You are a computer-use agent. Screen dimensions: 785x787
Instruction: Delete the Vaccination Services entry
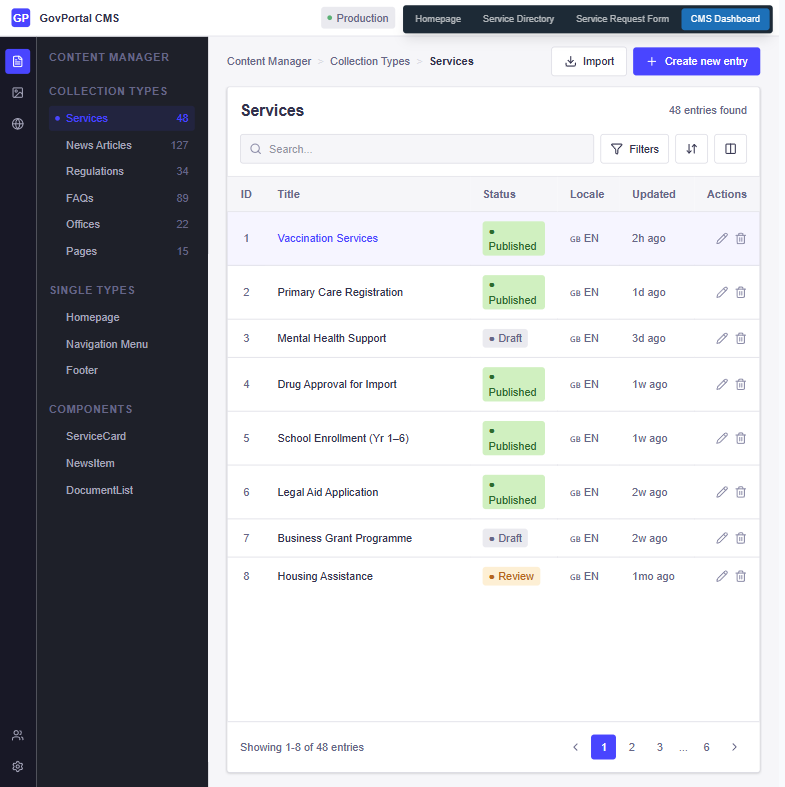741,238
